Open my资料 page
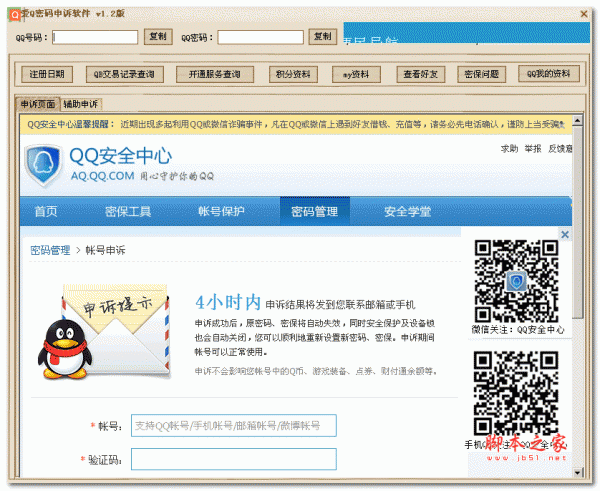This screenshot has height=491, width=600. [356, 74]
